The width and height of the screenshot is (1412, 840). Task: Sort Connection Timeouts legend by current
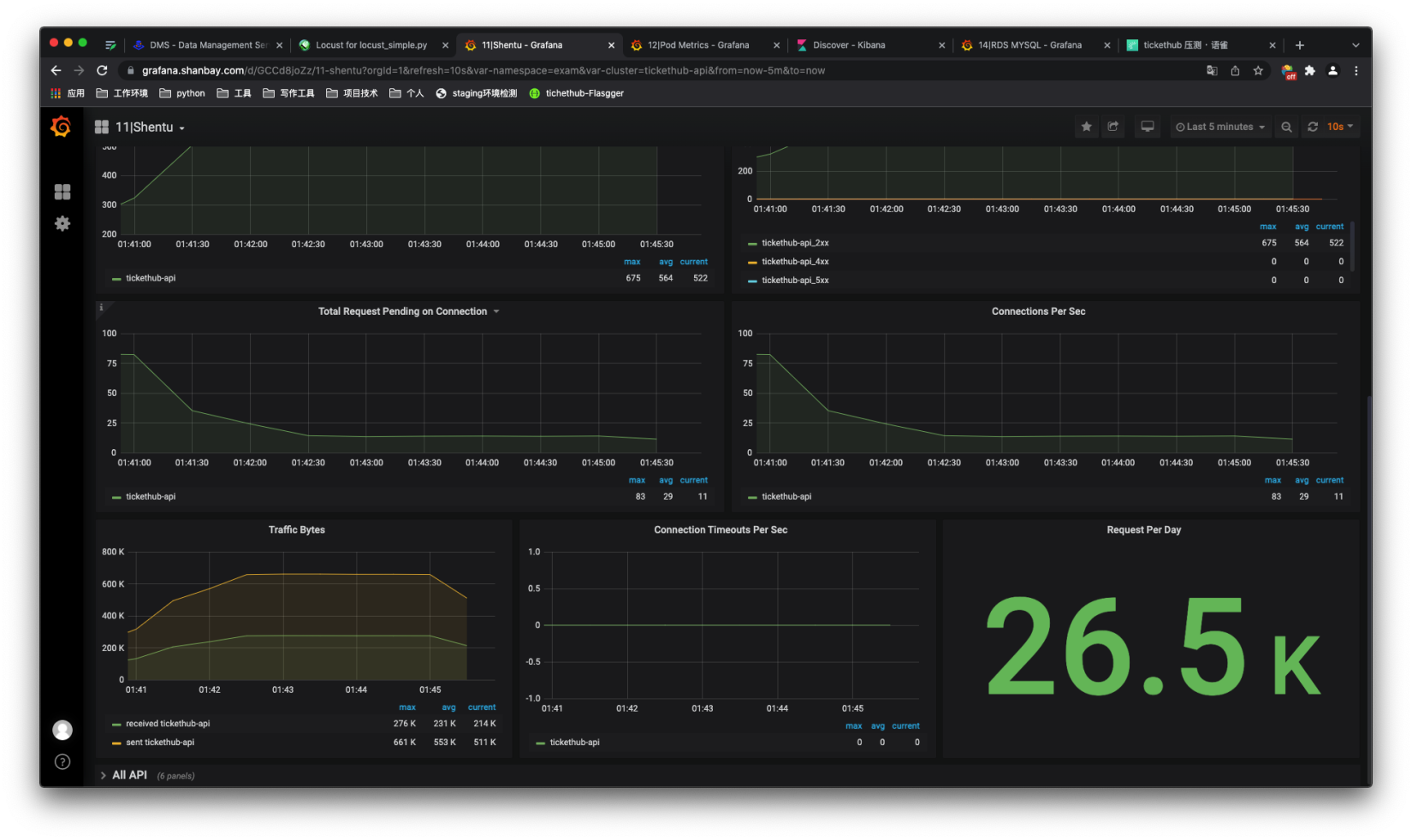905,726
